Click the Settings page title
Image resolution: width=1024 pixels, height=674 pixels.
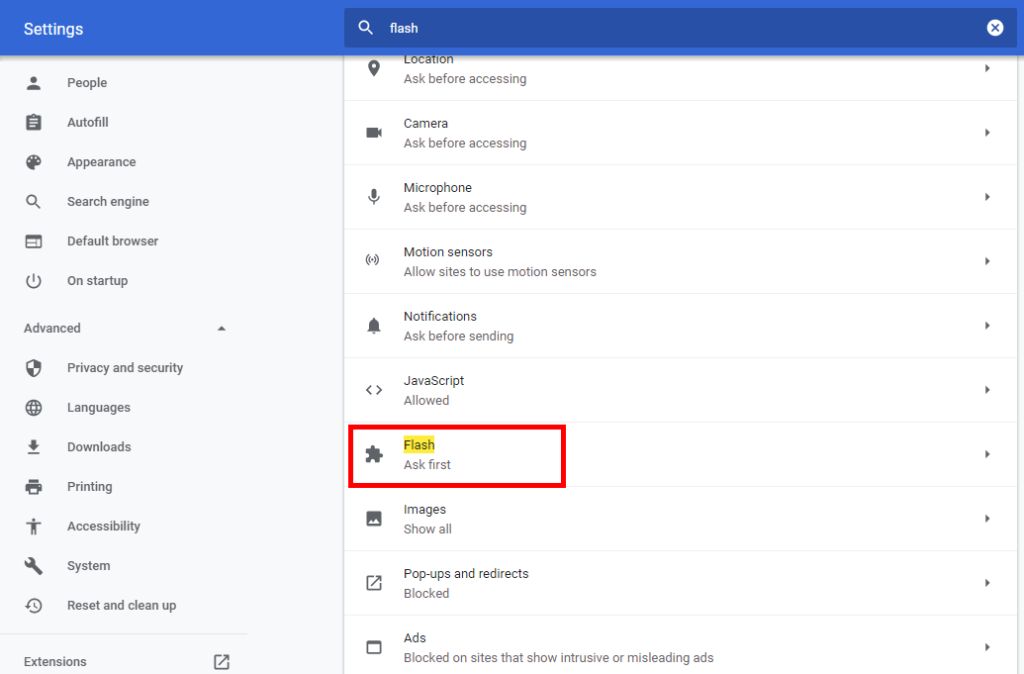pyautogui.click(x=54, y=29)
